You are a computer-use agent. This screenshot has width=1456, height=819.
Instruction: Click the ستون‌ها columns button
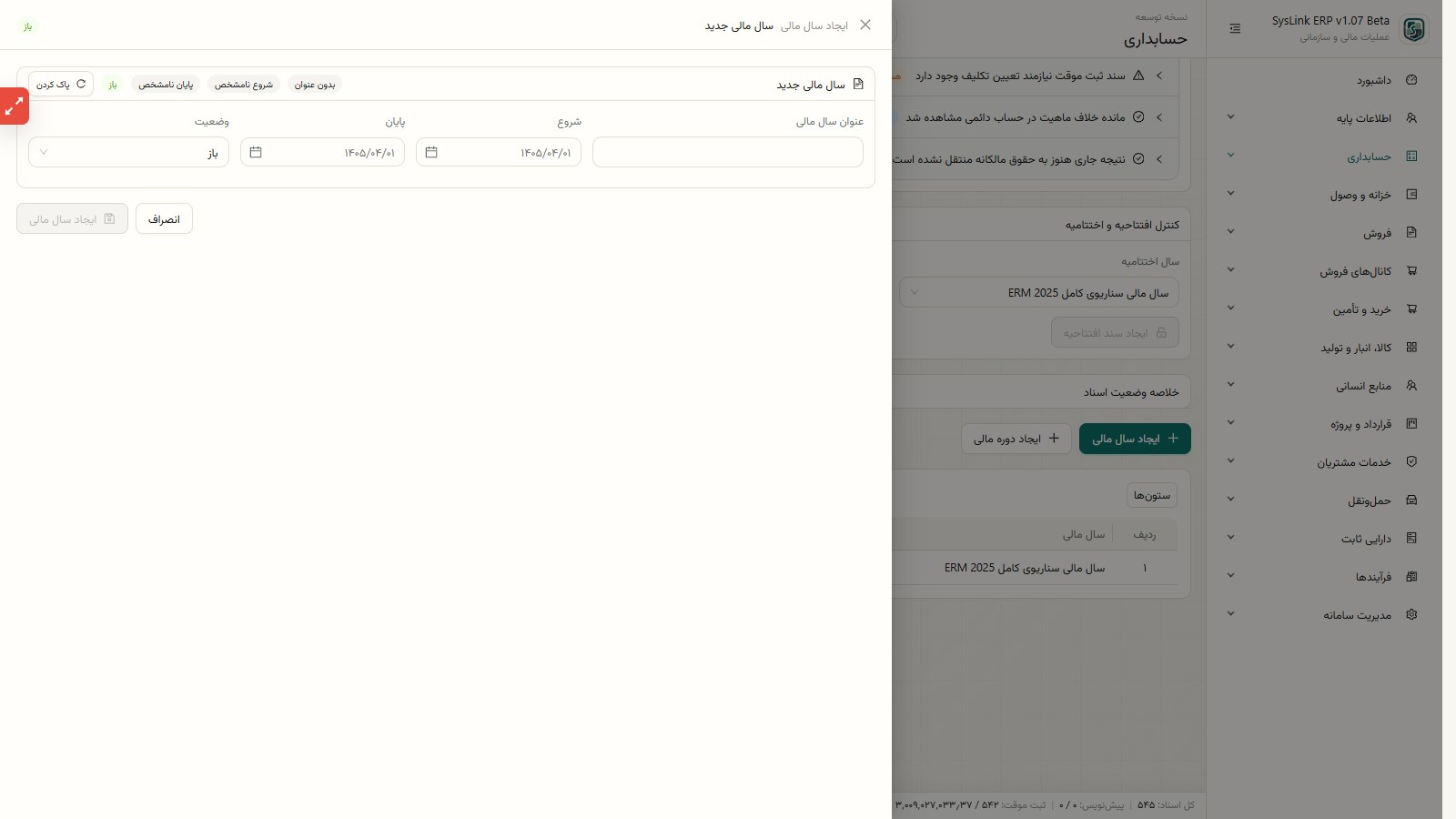click(1152, 495)
